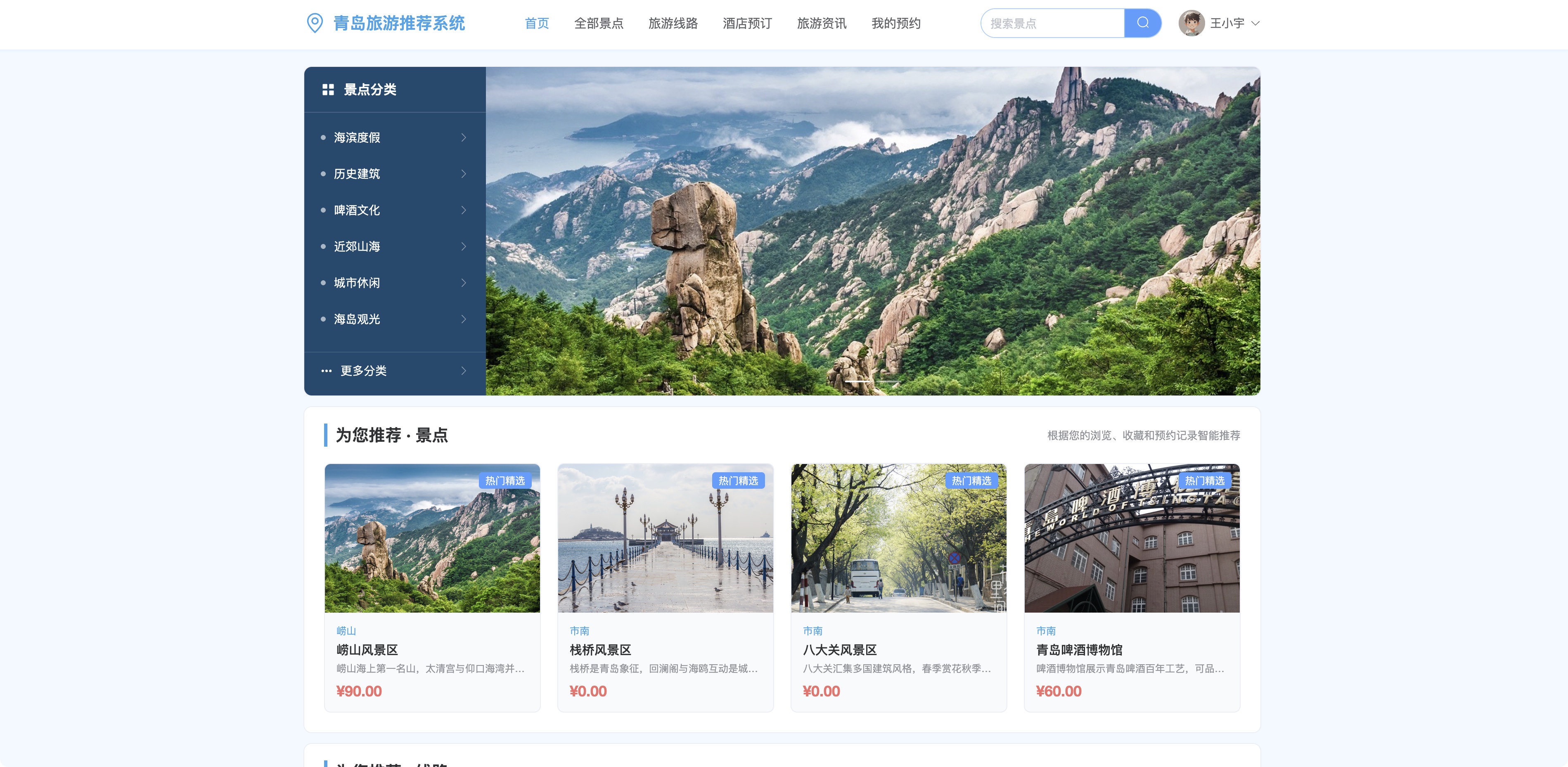Open the 酒店预订 nav item
The image size is (1568, 767).
[748, 23]
